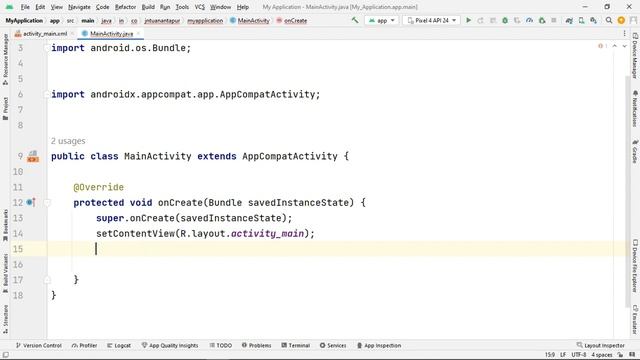Click the override gutter icon on line 12
This screenshot has height=360, width=640.
pos(31,202)
